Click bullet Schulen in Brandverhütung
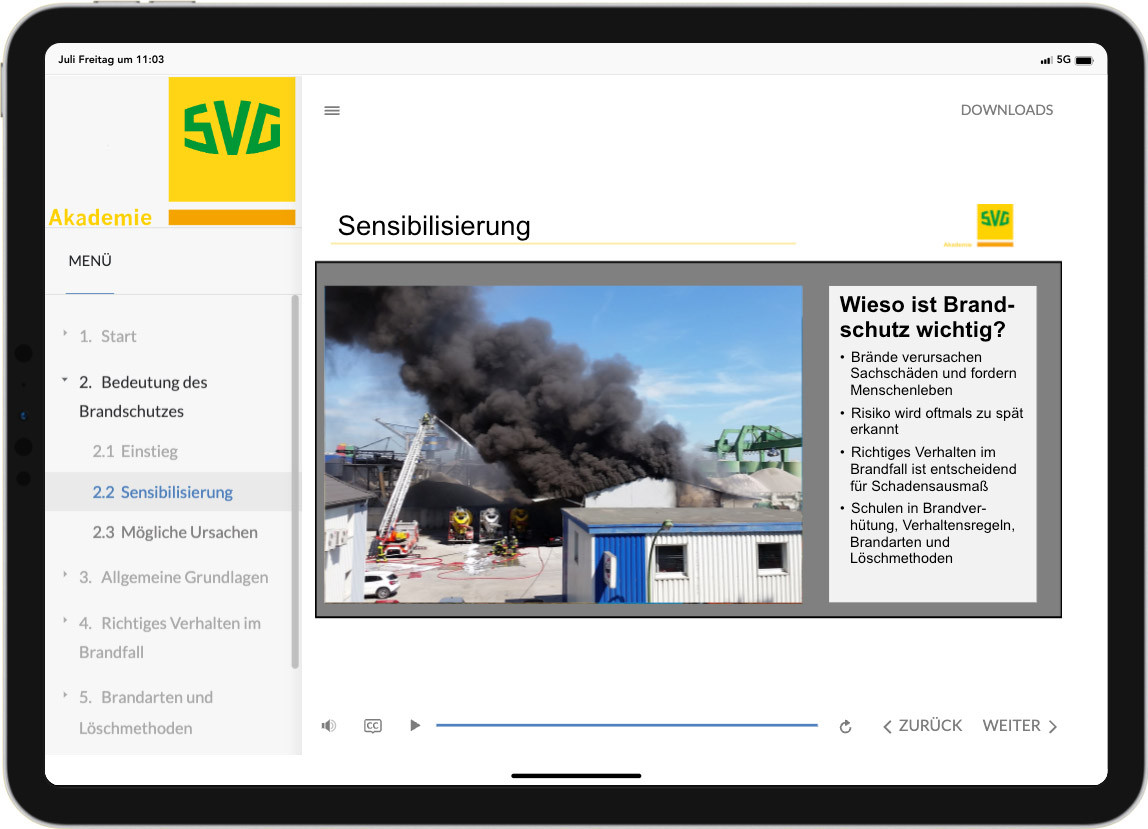The width and height of the screenshot is (1148, 829). [x=928, y=533]
